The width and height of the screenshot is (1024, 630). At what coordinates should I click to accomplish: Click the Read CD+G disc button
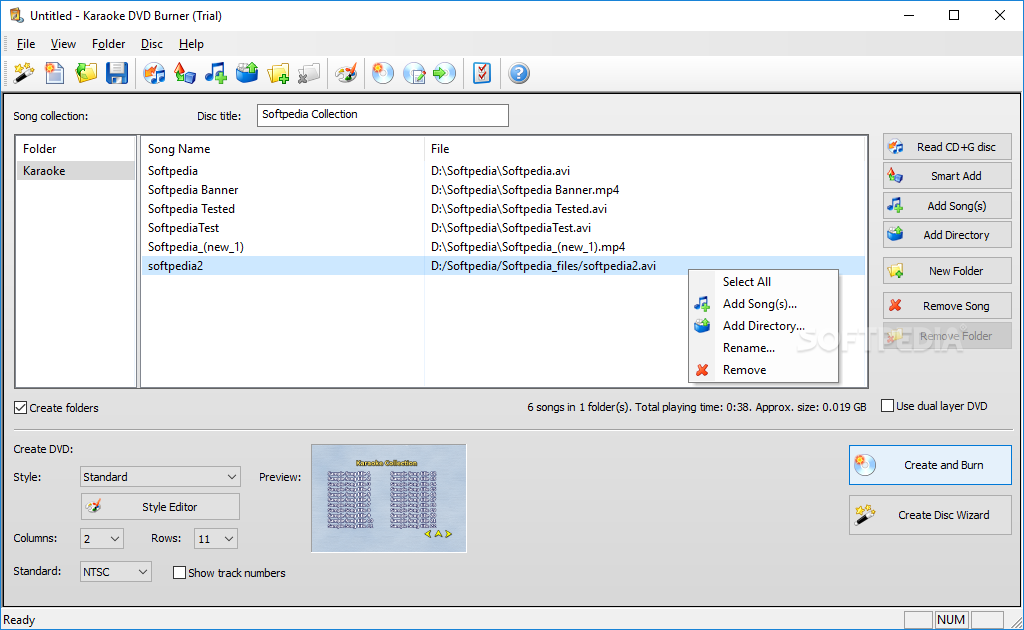pyautogui.click(x=947, y=147)
